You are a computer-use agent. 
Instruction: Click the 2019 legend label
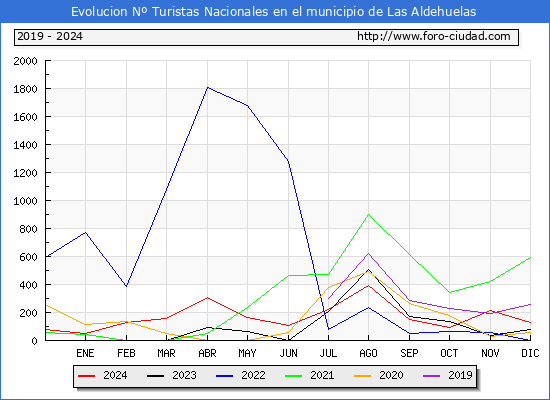460,375
